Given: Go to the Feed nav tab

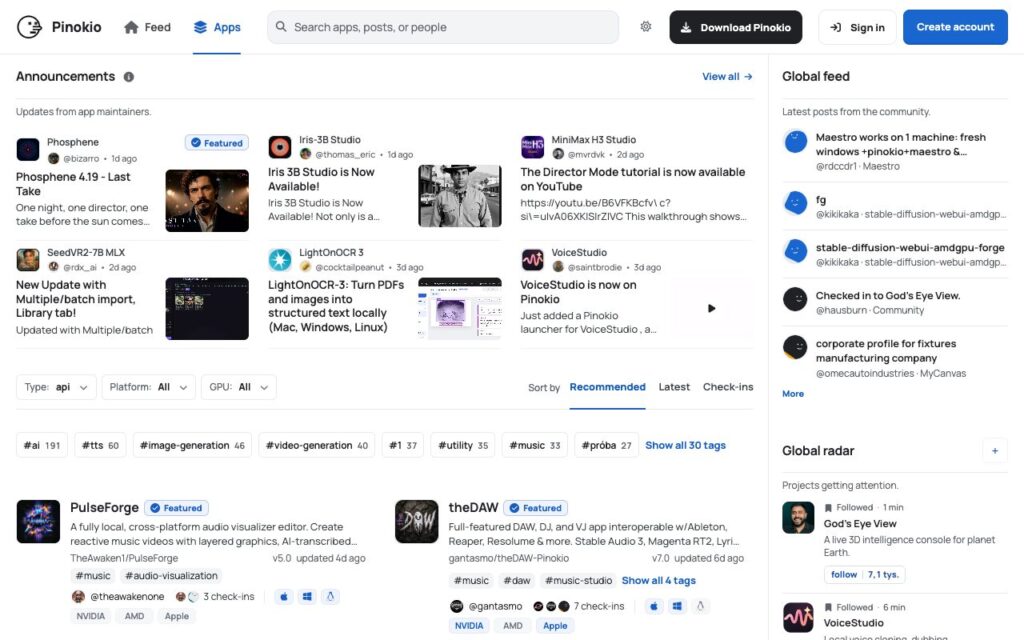Looking at the screenshot, I should pos(148,27).
